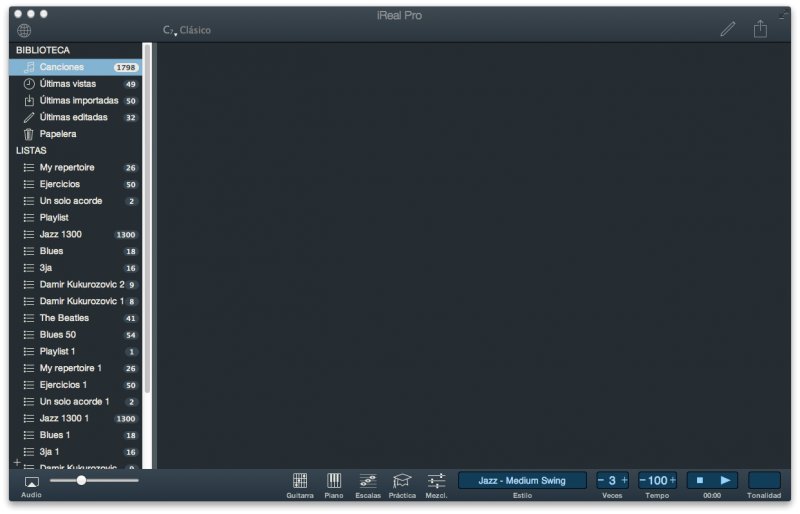Select Canciones in the library

pyautogui.click(x=62, y=67)
